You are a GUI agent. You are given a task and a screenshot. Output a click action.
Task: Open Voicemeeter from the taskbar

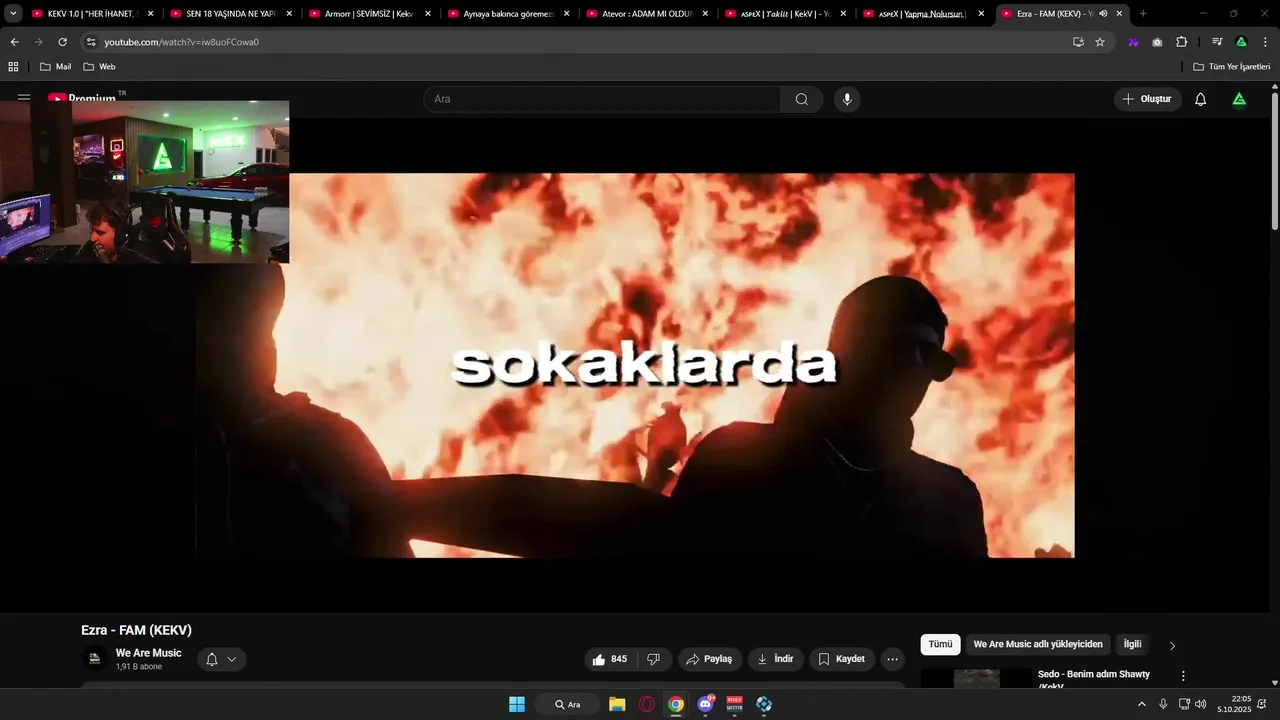735,704
